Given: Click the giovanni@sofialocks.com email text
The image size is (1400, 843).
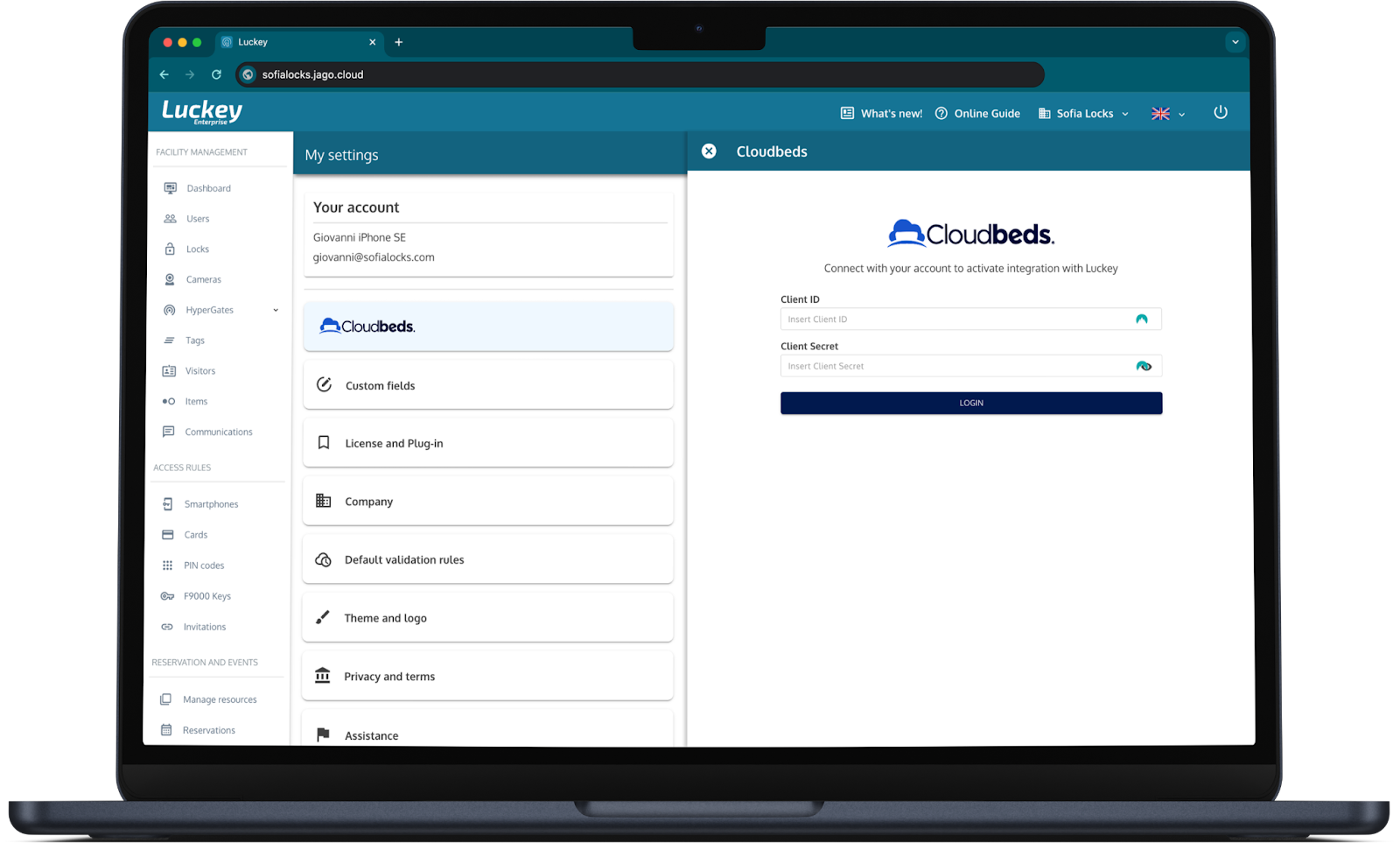Looking at the screenshot, I should [374, 257].
